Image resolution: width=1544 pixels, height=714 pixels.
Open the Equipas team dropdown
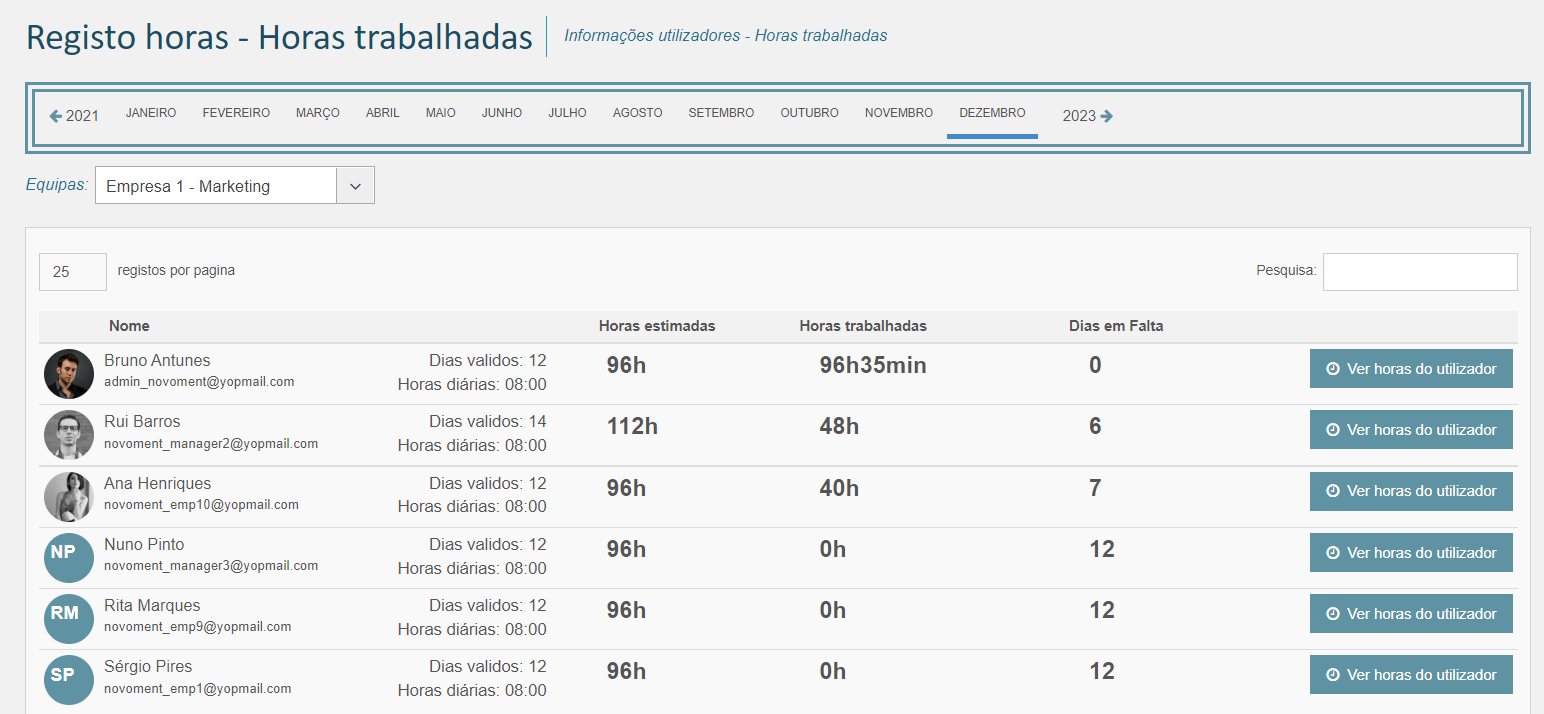217,186
